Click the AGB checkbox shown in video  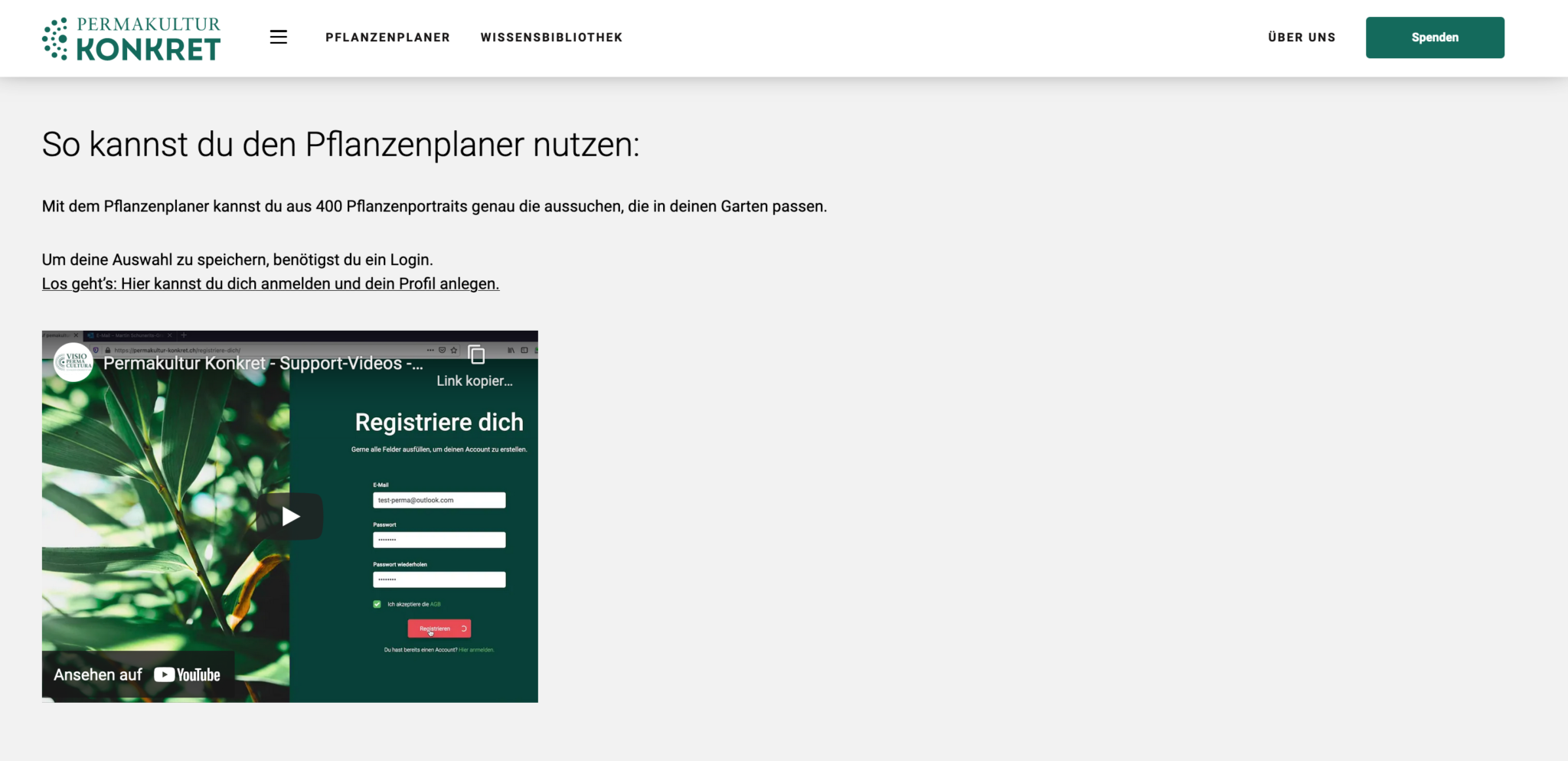[377, 604]
